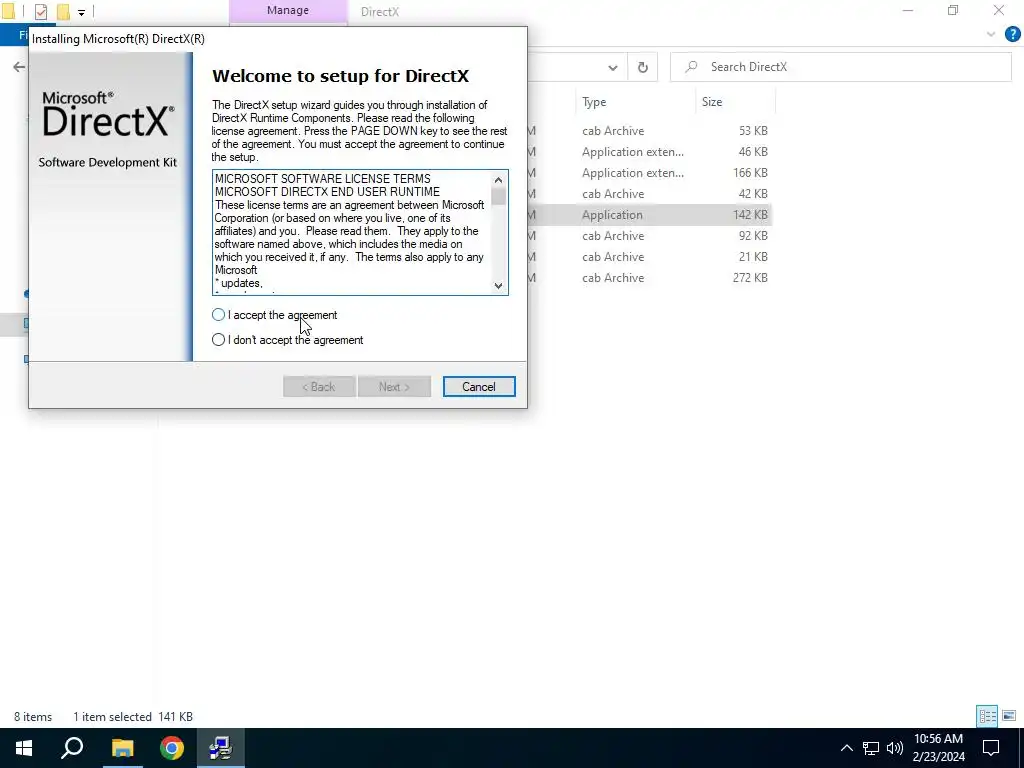Click the disabled Back button

click(x=319, y=387)
